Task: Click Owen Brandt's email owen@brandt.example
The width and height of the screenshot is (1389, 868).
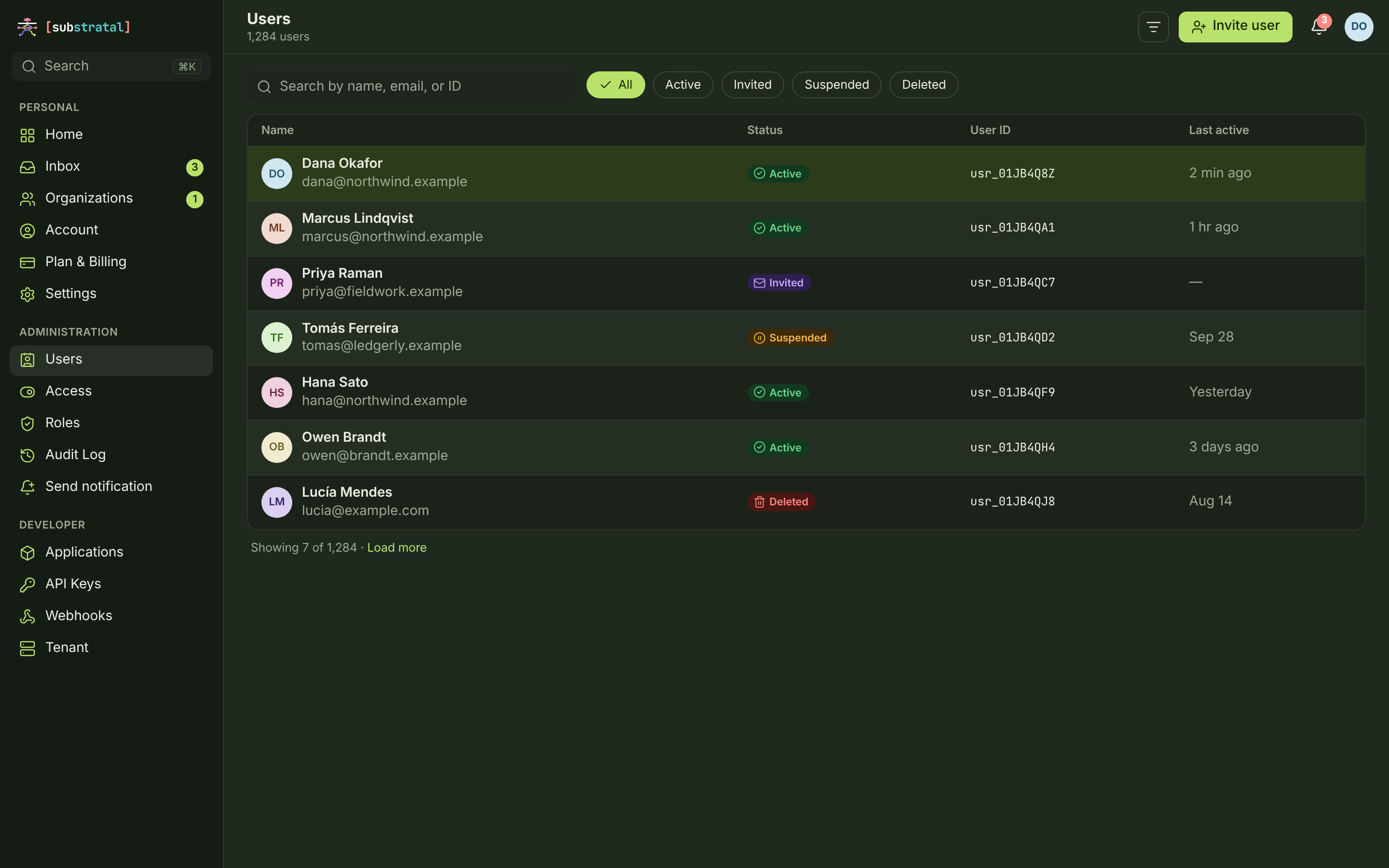Action: [x=375, y=456]
